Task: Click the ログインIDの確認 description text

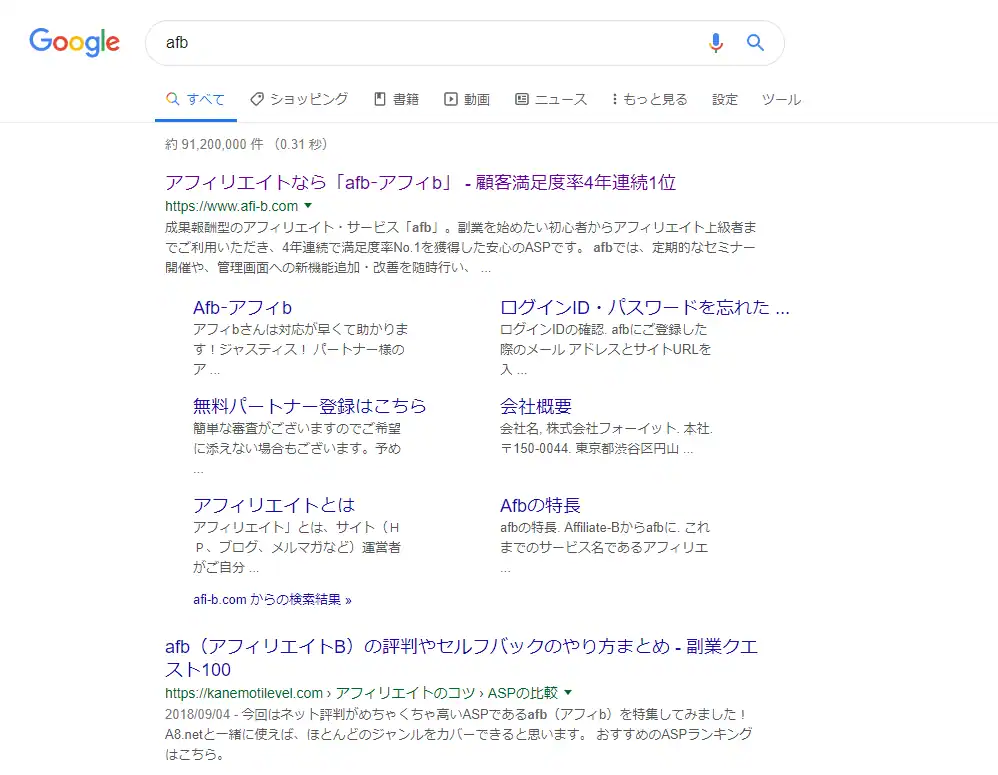Action: coord(605,349)
